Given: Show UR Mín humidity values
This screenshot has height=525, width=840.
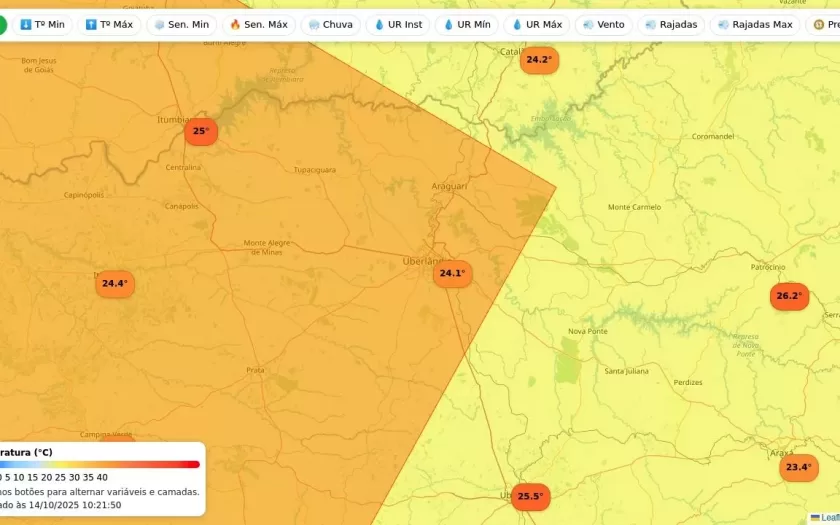Looking at the screenshot, I should (467, 25).
